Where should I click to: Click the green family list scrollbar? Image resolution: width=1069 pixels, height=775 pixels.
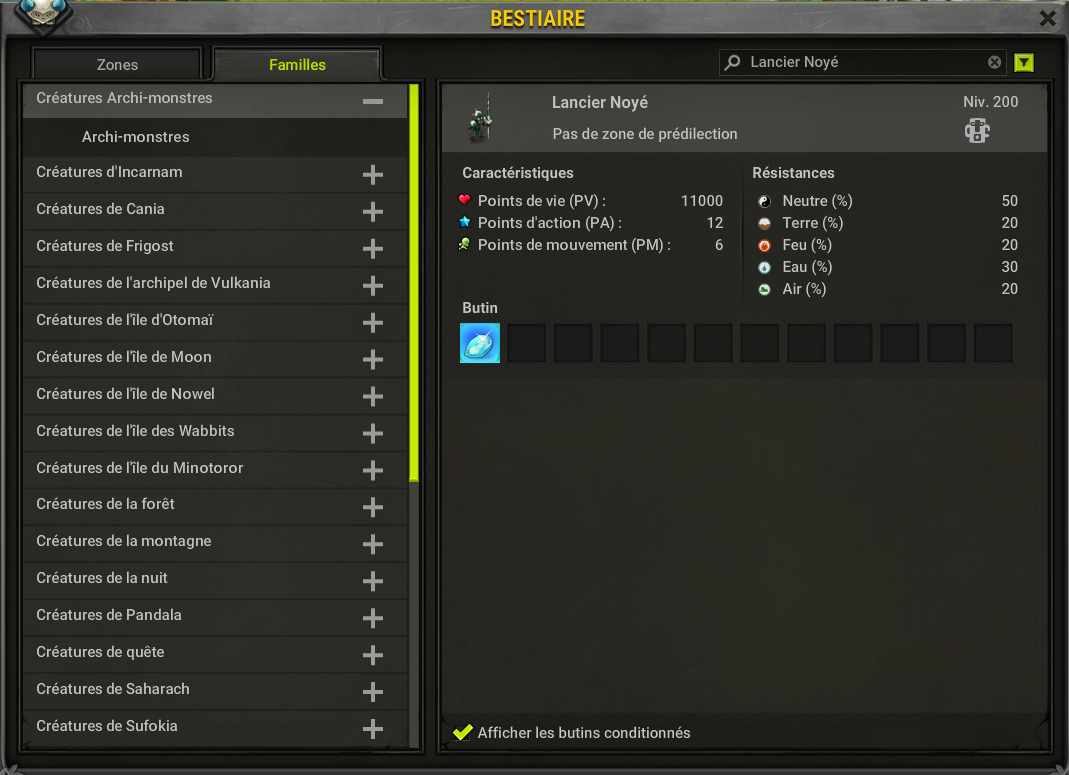pos(414,283)
